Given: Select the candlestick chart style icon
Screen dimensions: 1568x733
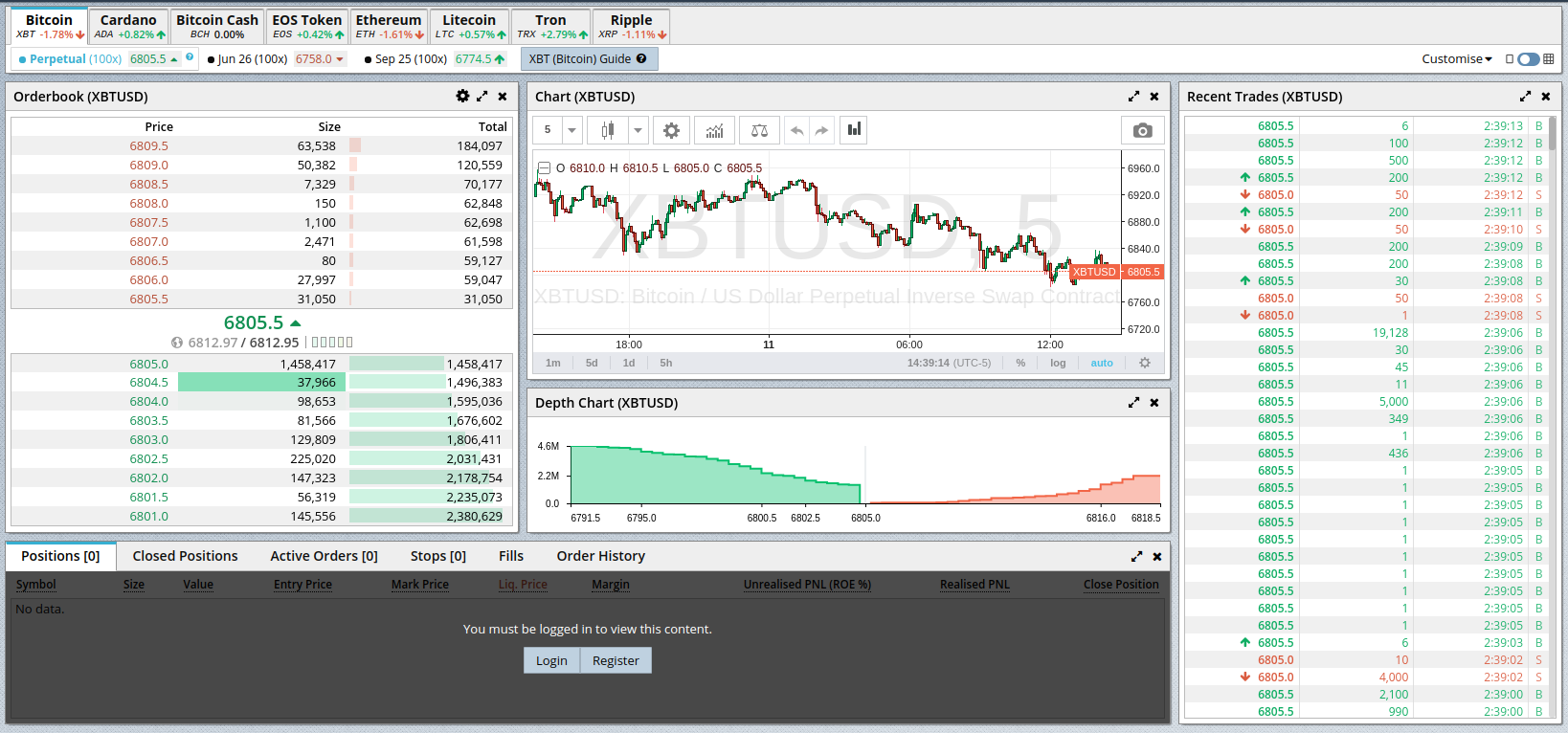Looking at the screenshot, I should (x=607, y=130).
